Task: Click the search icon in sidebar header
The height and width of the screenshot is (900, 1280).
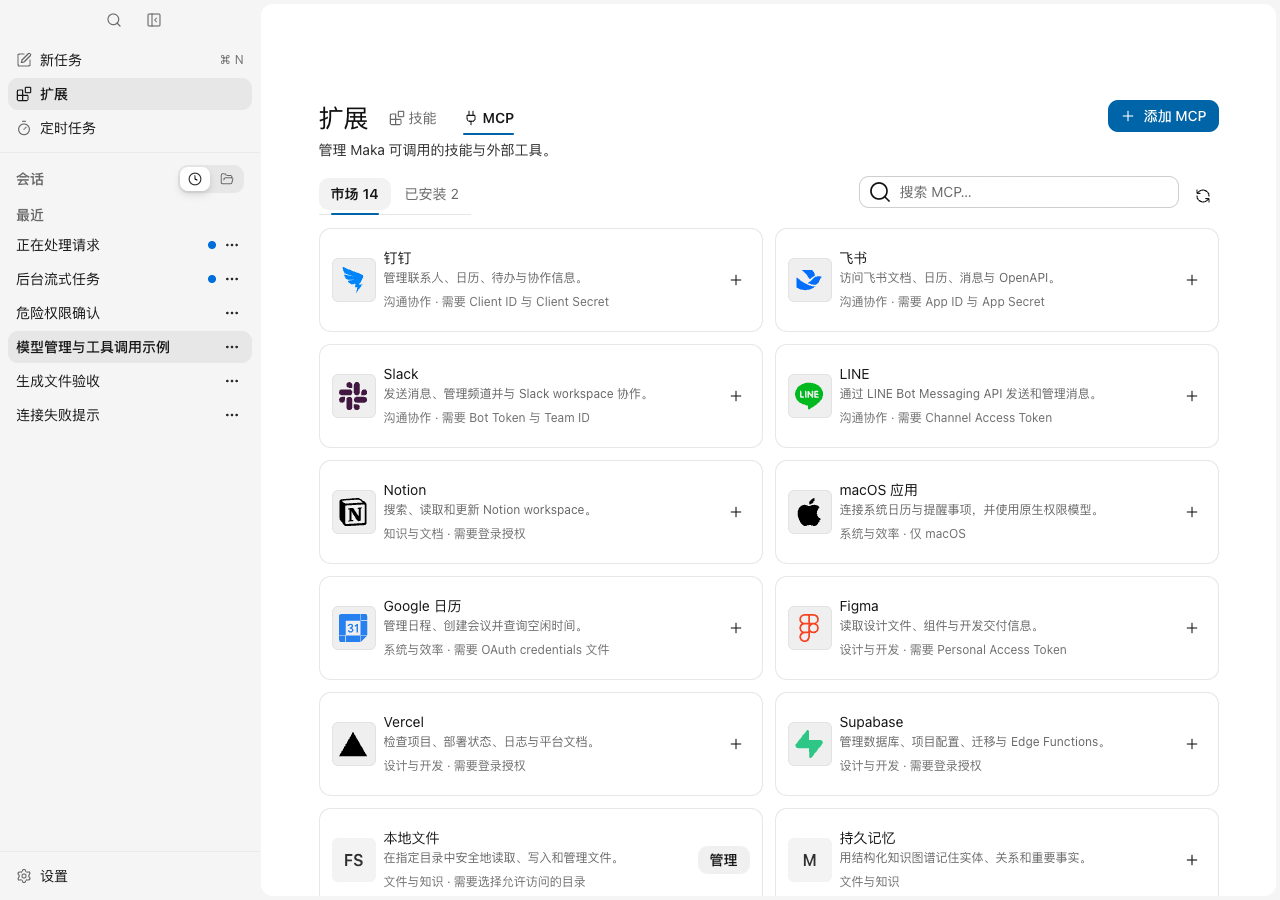Action: pyautogui.click(x=114, y=20)
